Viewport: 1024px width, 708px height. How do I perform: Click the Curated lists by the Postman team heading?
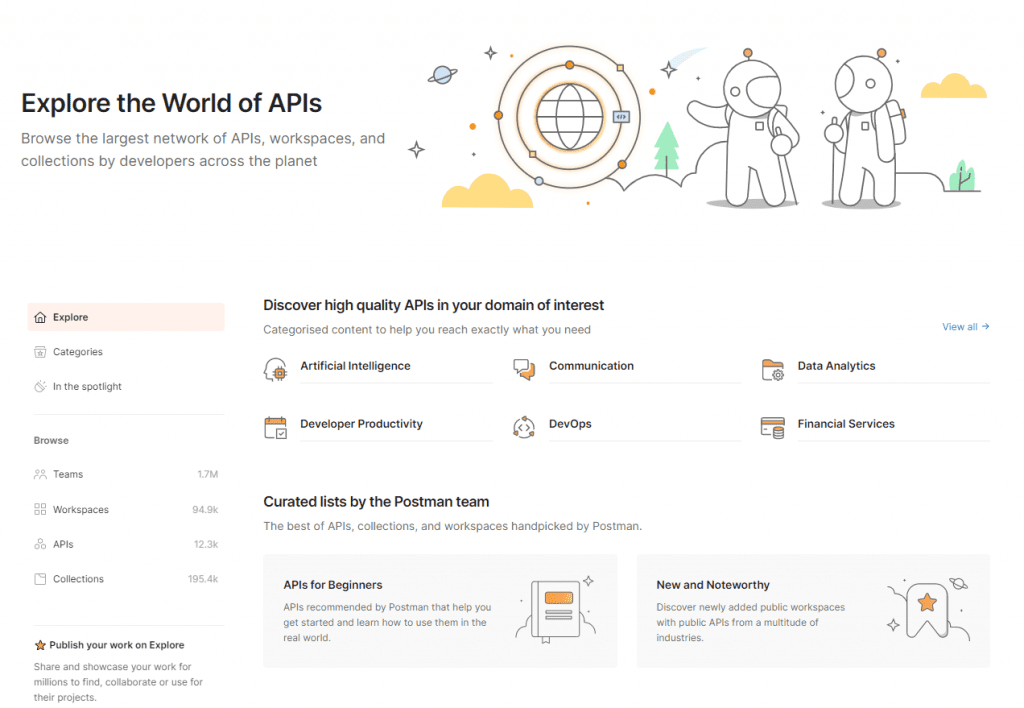(376, 502)
